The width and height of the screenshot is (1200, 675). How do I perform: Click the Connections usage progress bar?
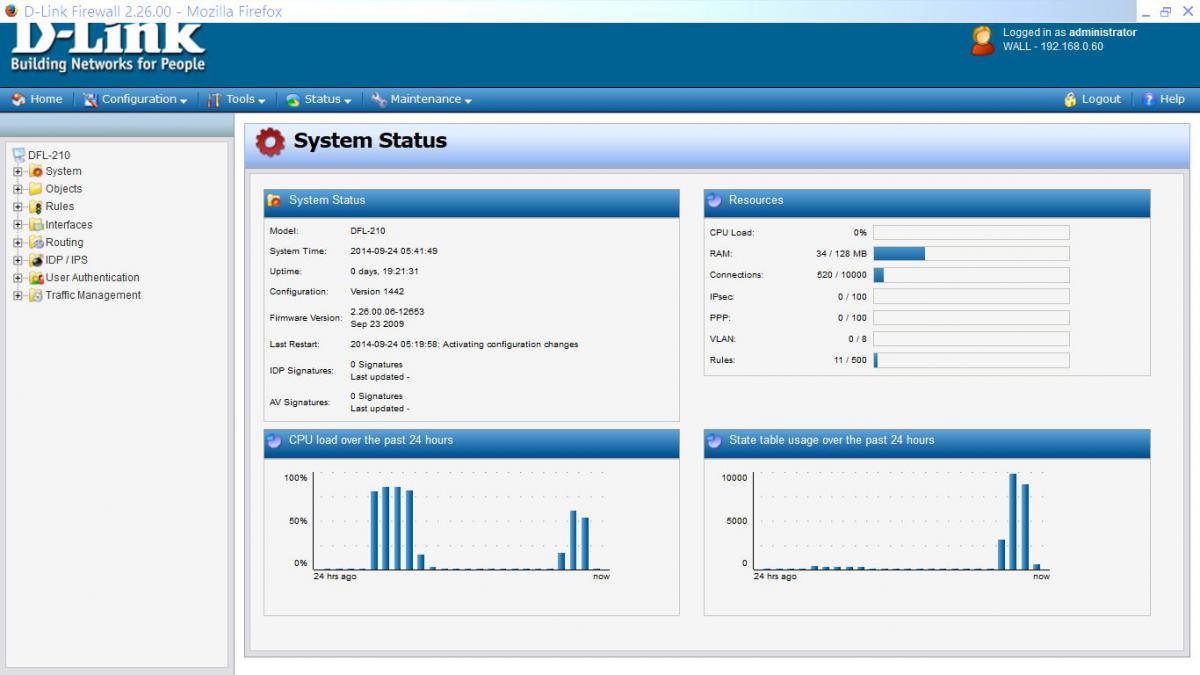point(971,275)
